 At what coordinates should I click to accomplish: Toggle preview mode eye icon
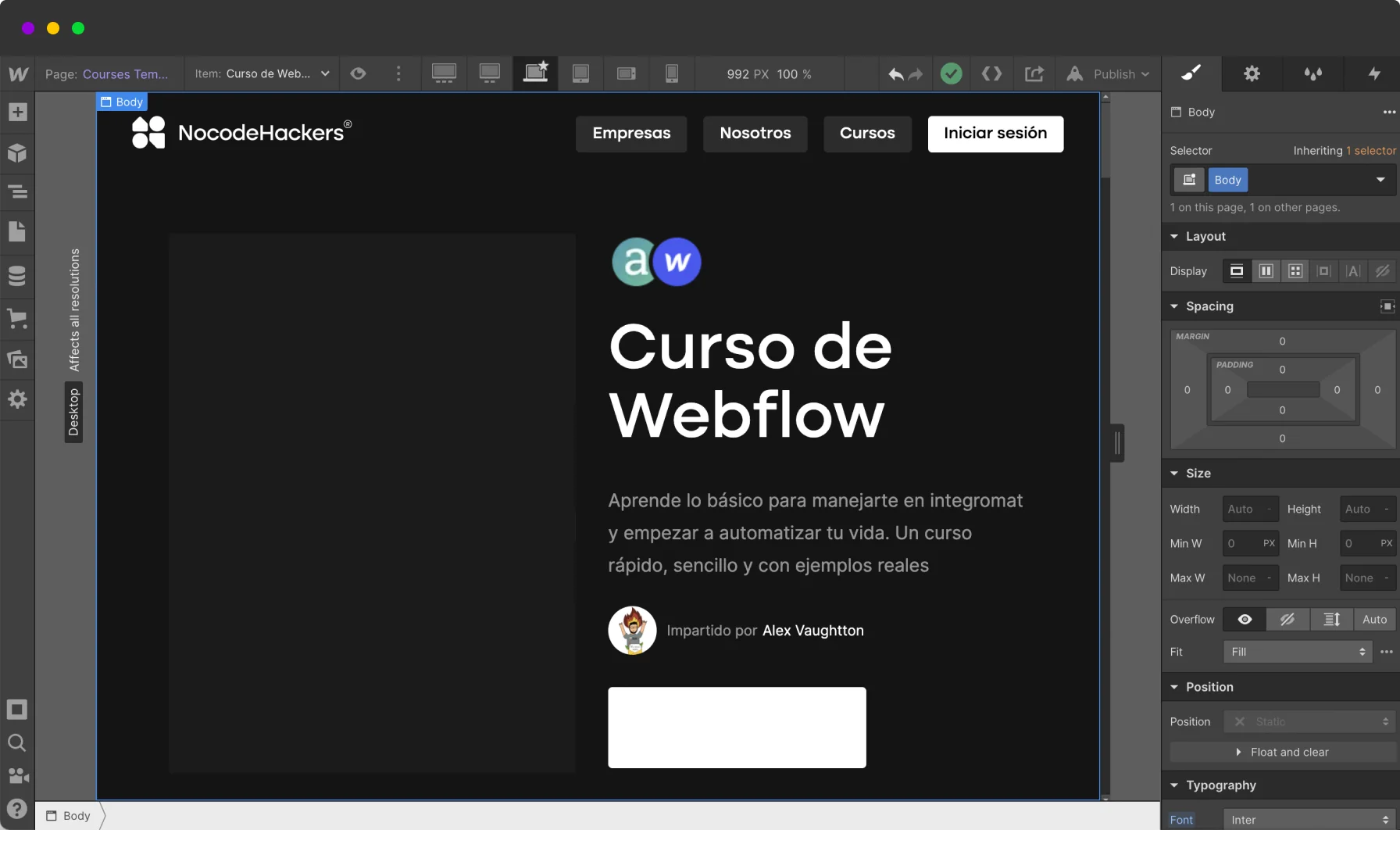pyautogui.click(x=358, y=73)
